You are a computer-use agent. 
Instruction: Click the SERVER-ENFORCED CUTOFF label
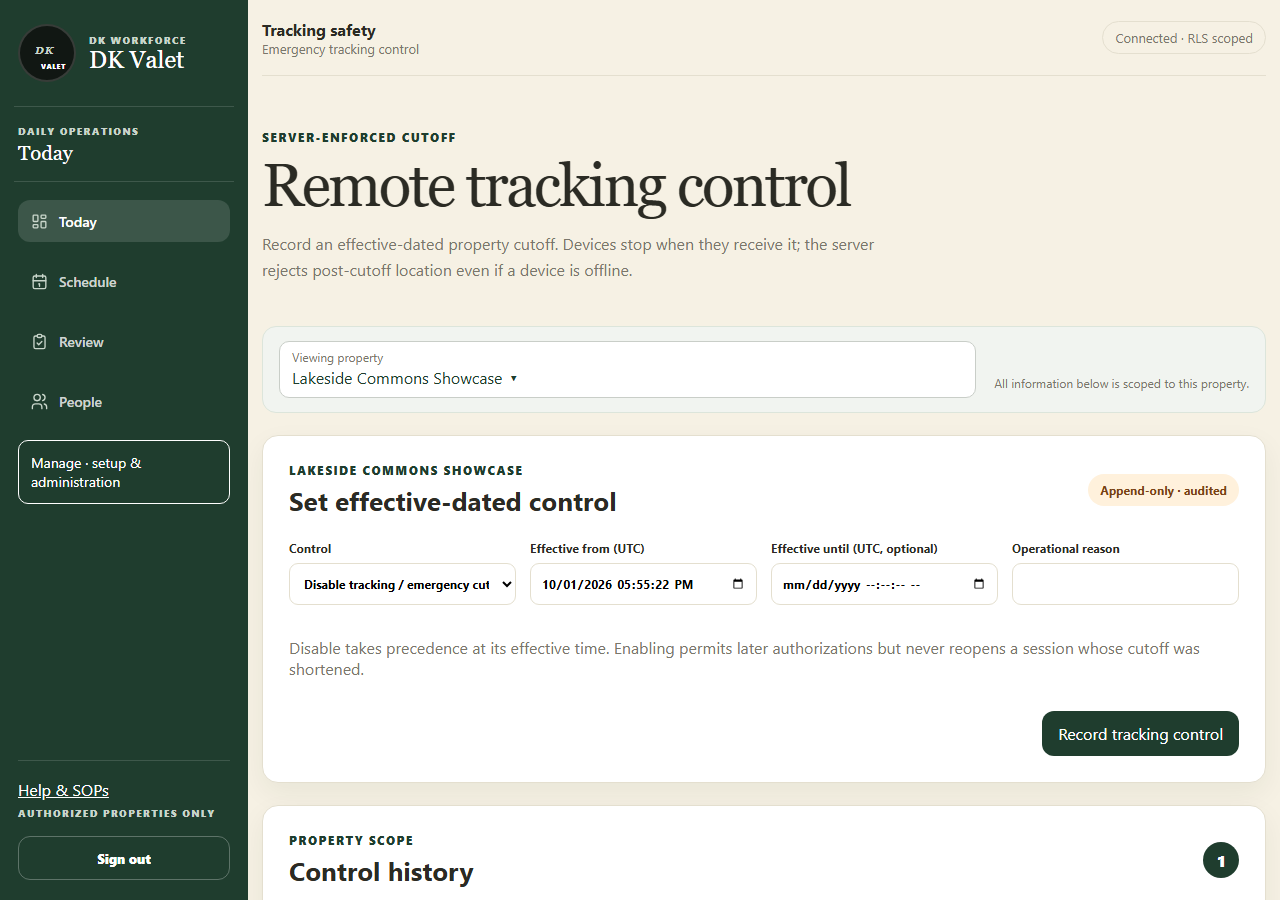click(359, 138)
